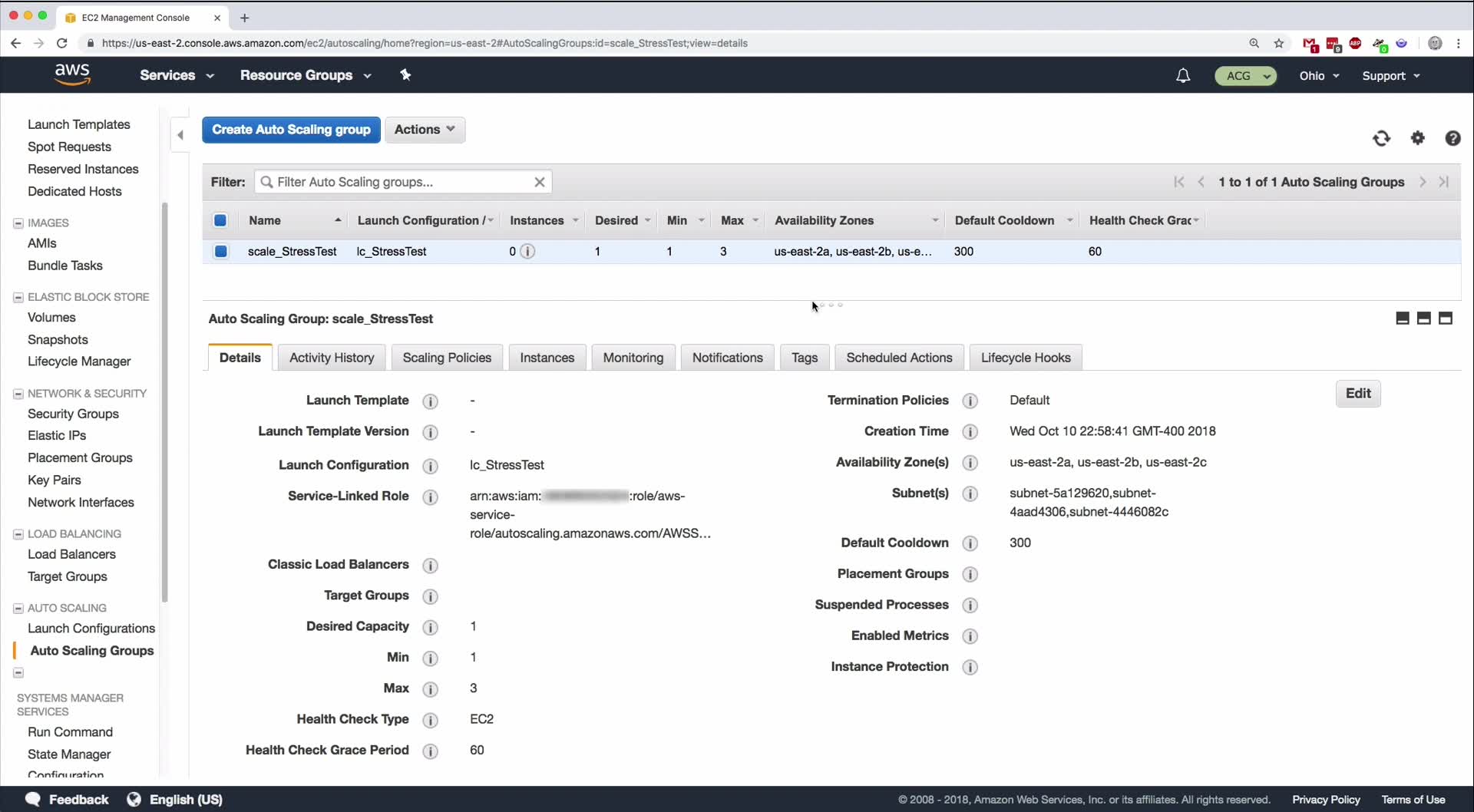Screen dimensions: 1474x812
Task: Open the Feedback link in footer
Action: (x=68, y=799)
